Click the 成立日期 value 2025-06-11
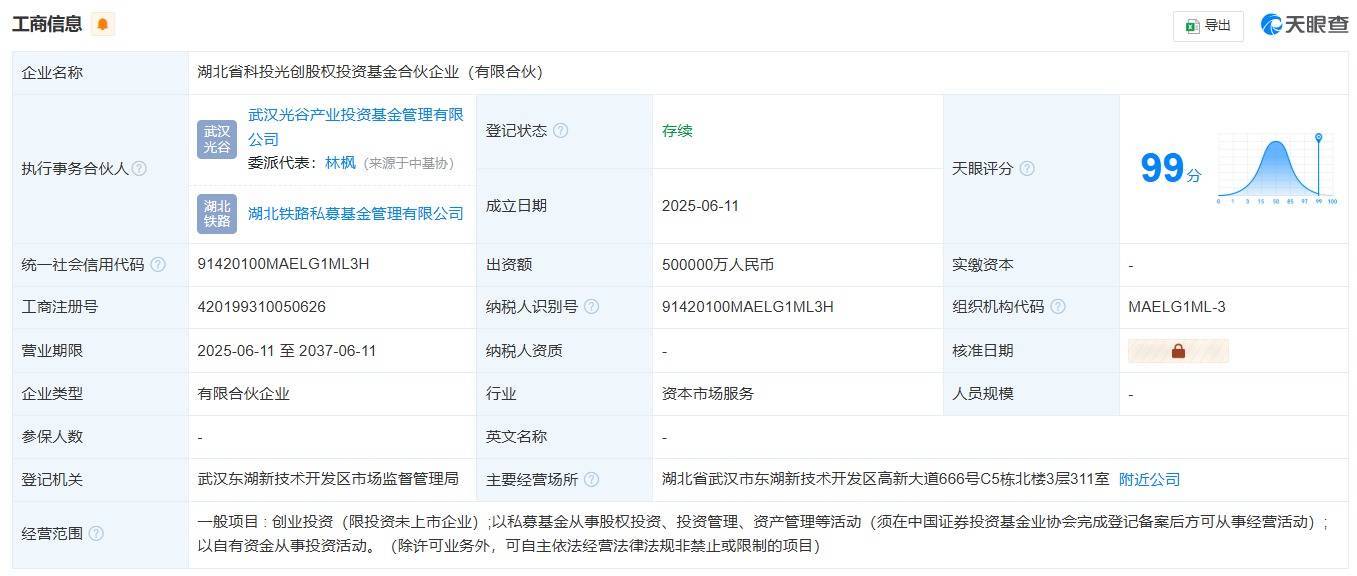This screenshot has width=1357, height=576. tap(700, 206)
